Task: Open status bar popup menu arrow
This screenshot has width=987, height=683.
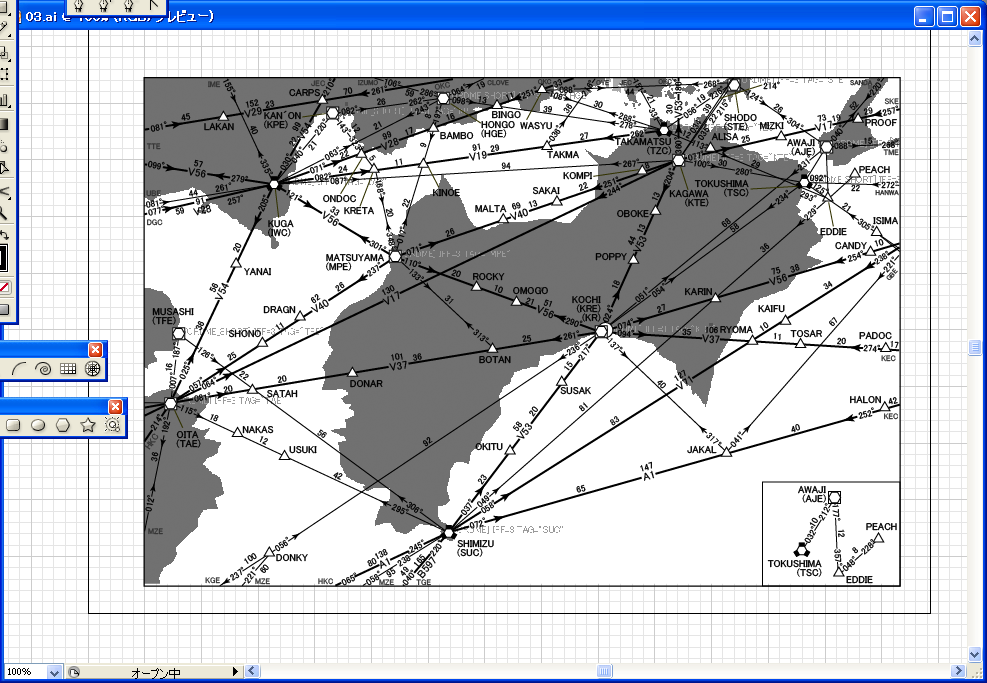Action: click(x=235, y=672)
